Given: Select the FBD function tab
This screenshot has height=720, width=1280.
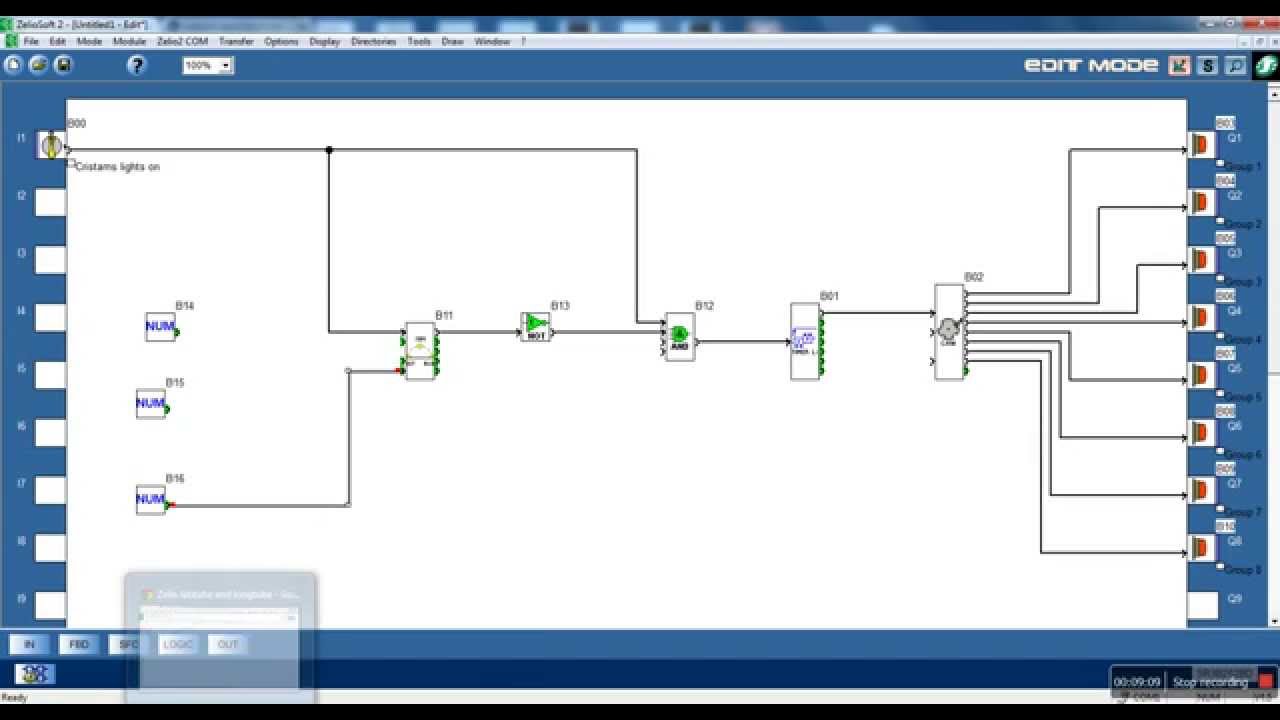Looking at the screenshot, I should pos(79,644).
